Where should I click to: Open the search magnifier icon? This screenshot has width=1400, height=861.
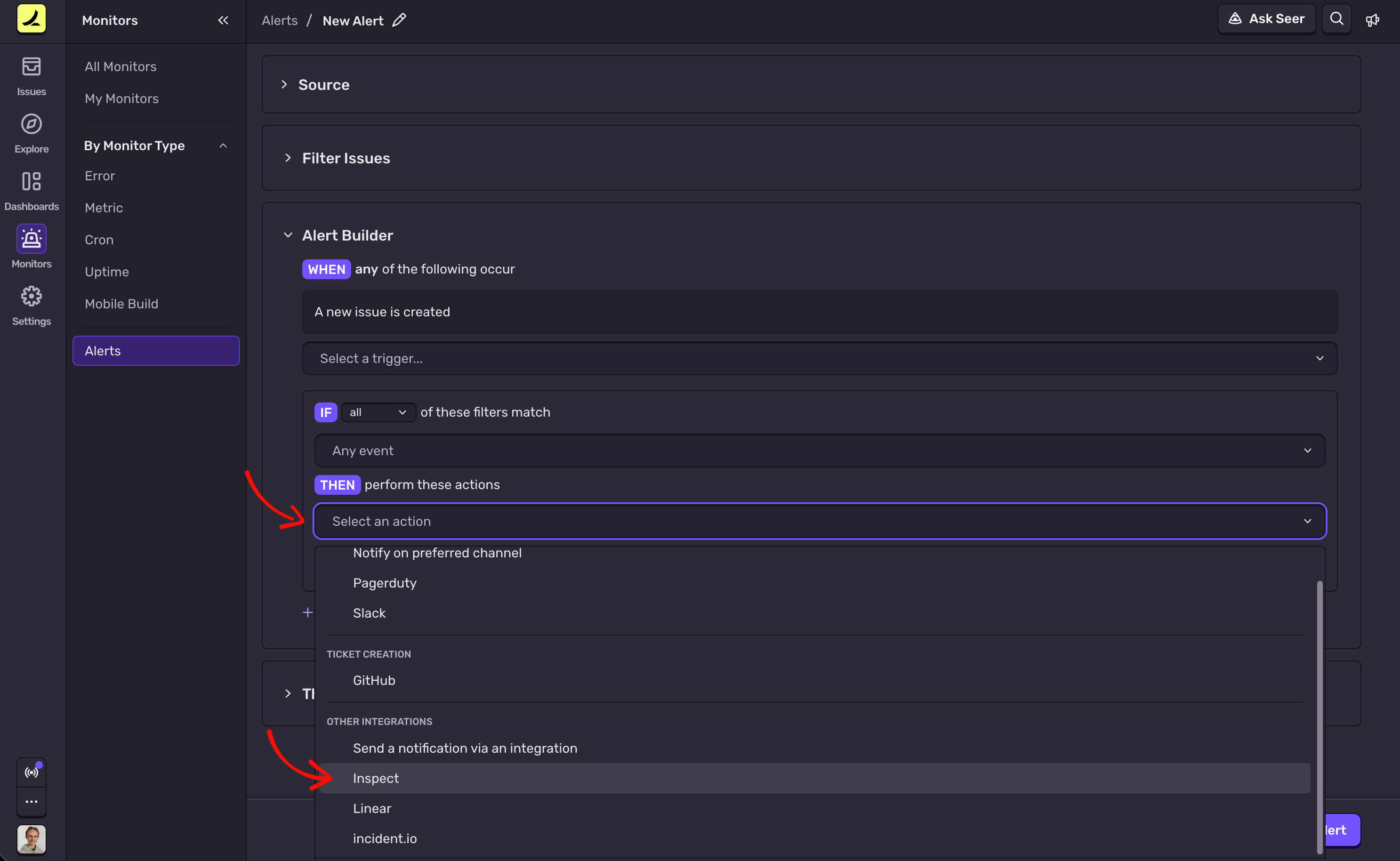[x=1336, y=19]
